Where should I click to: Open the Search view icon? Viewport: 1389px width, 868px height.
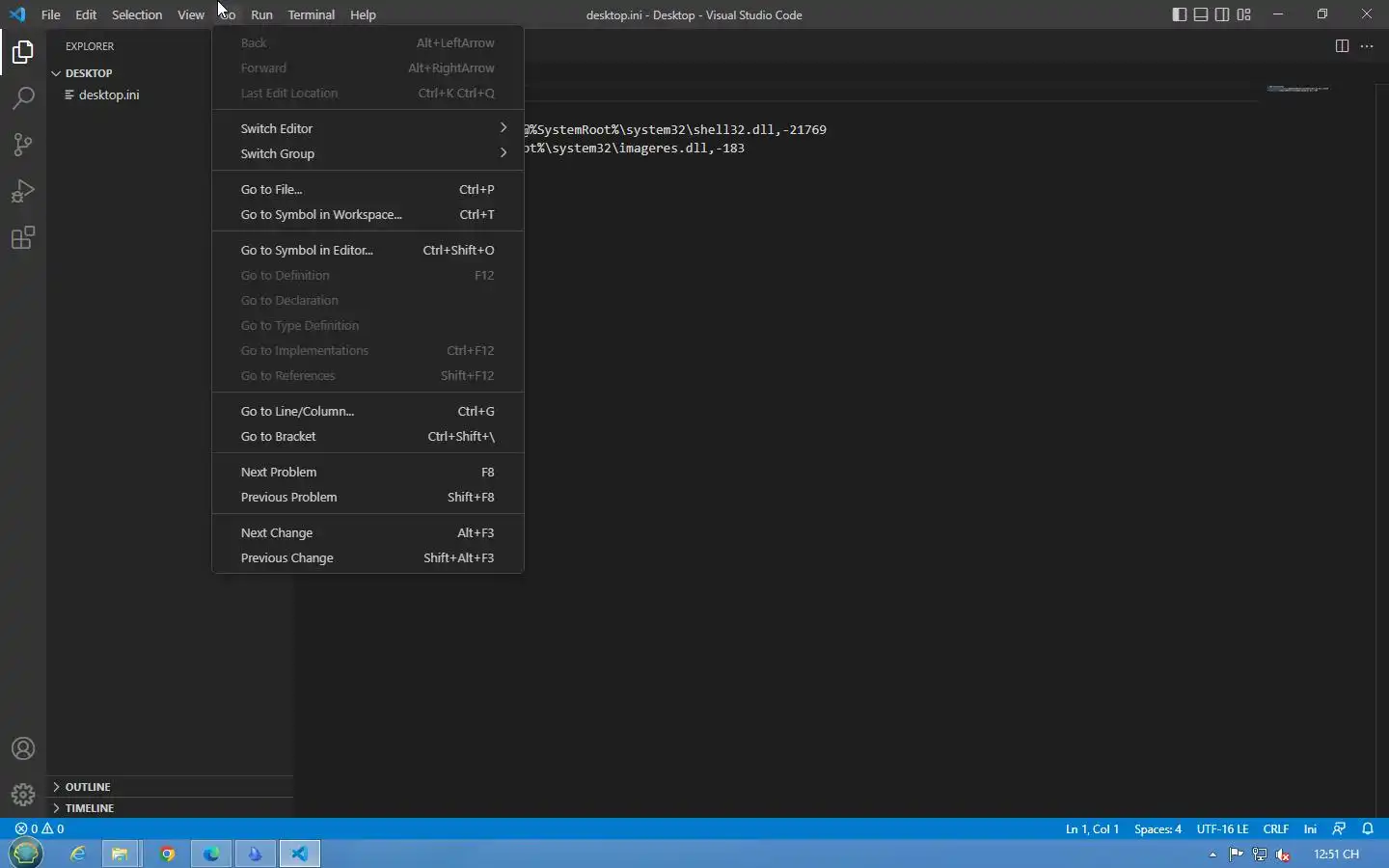point(23,98)
